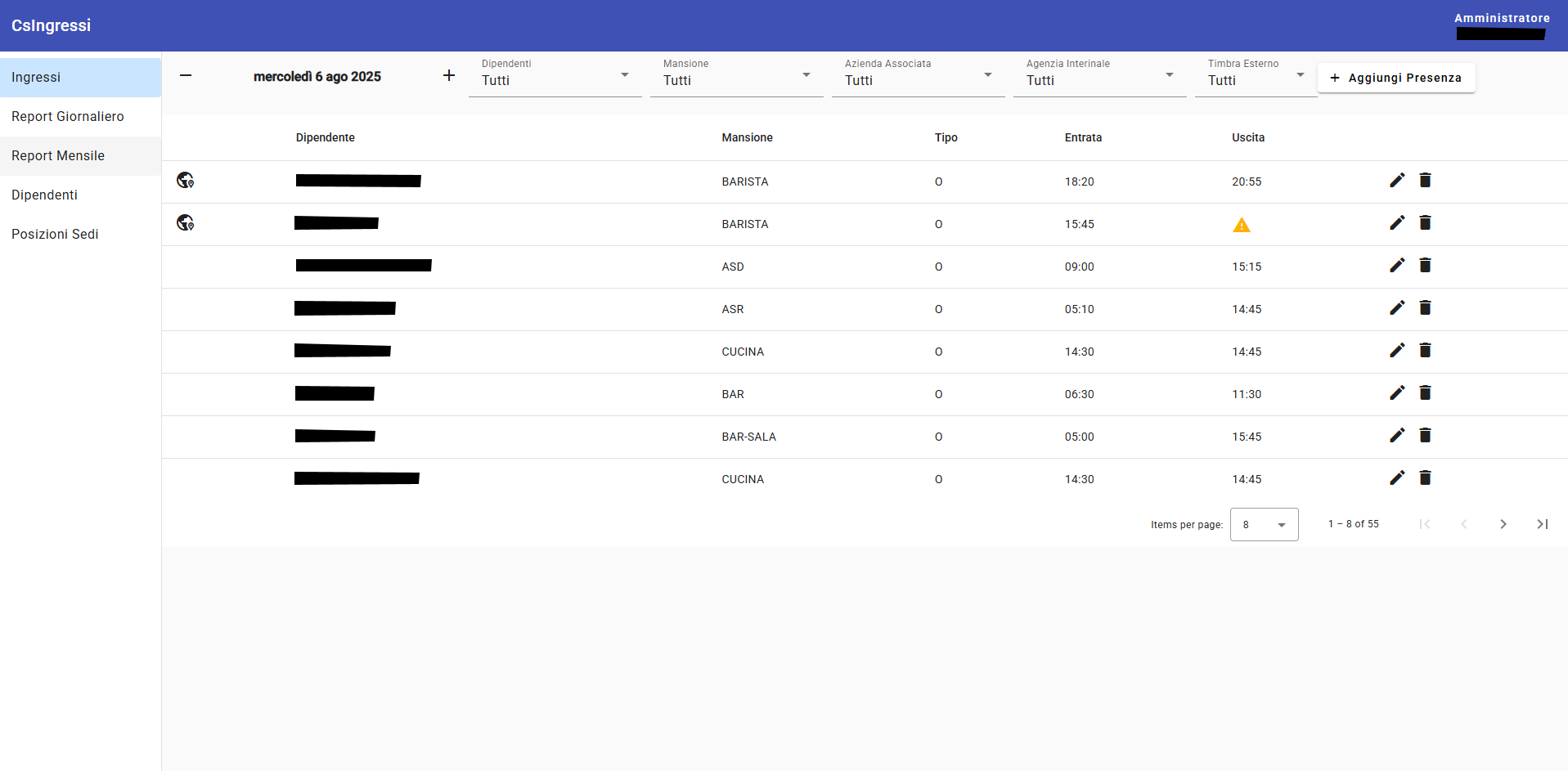Change items per page selector
This screenshot has width=1568, height=771.
1265,525
